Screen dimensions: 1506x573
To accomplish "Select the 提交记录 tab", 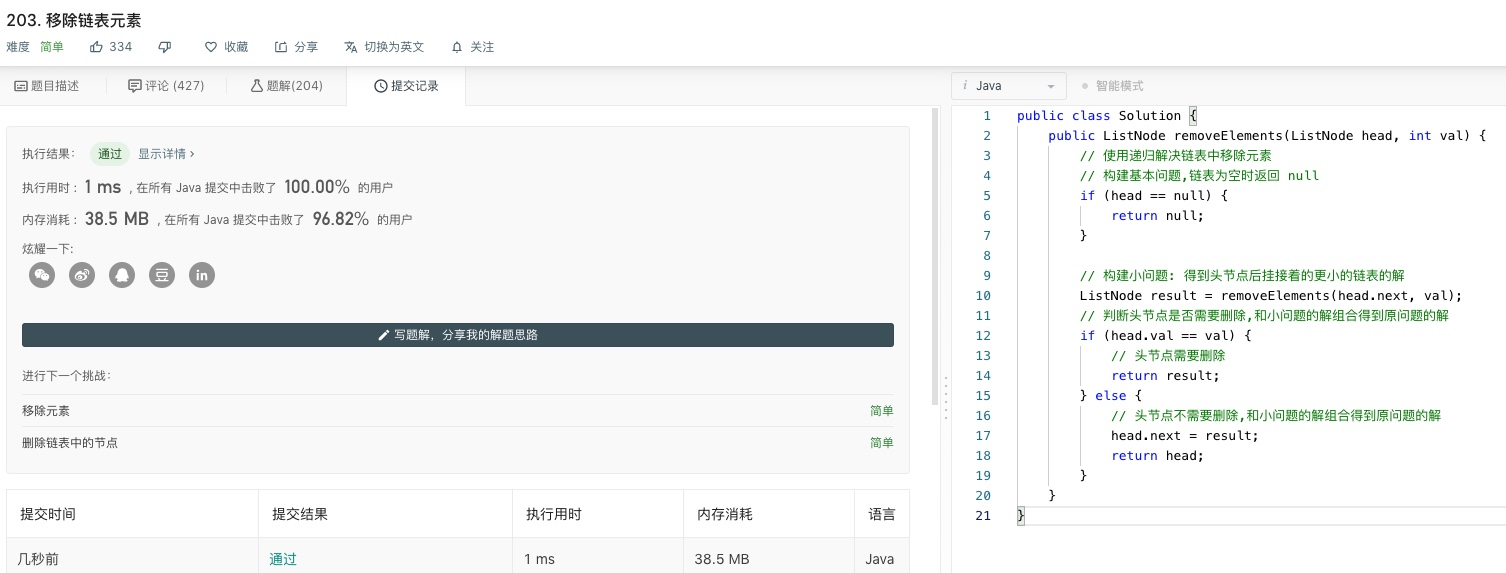I will click(x=406, y=86).
